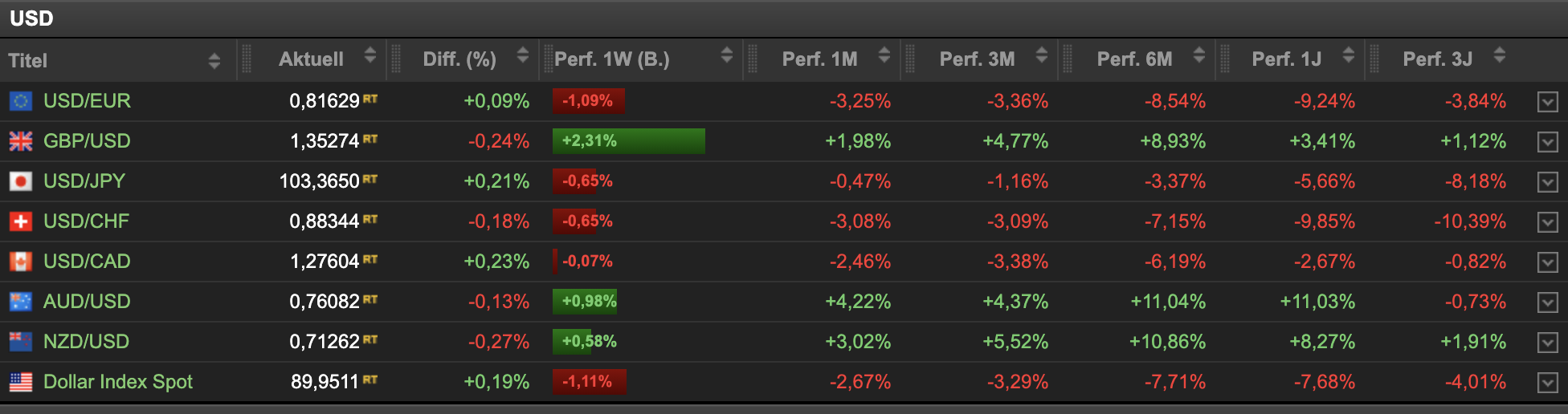Screen dimensions: 1568x414
Task: Toggle sort arrows on Diff. (%) column
Action: (x=522, y=55)
